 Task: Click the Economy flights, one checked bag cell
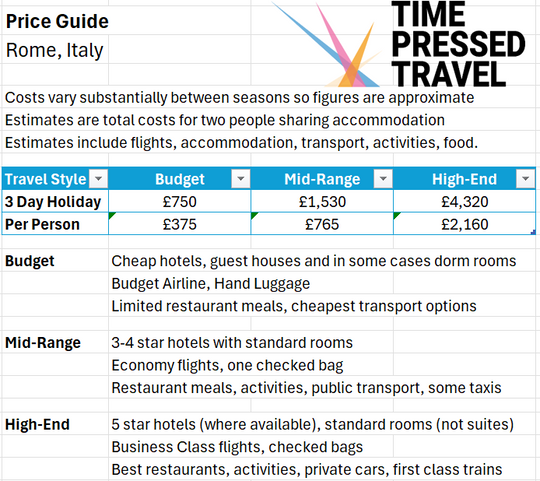pos(227,365)
